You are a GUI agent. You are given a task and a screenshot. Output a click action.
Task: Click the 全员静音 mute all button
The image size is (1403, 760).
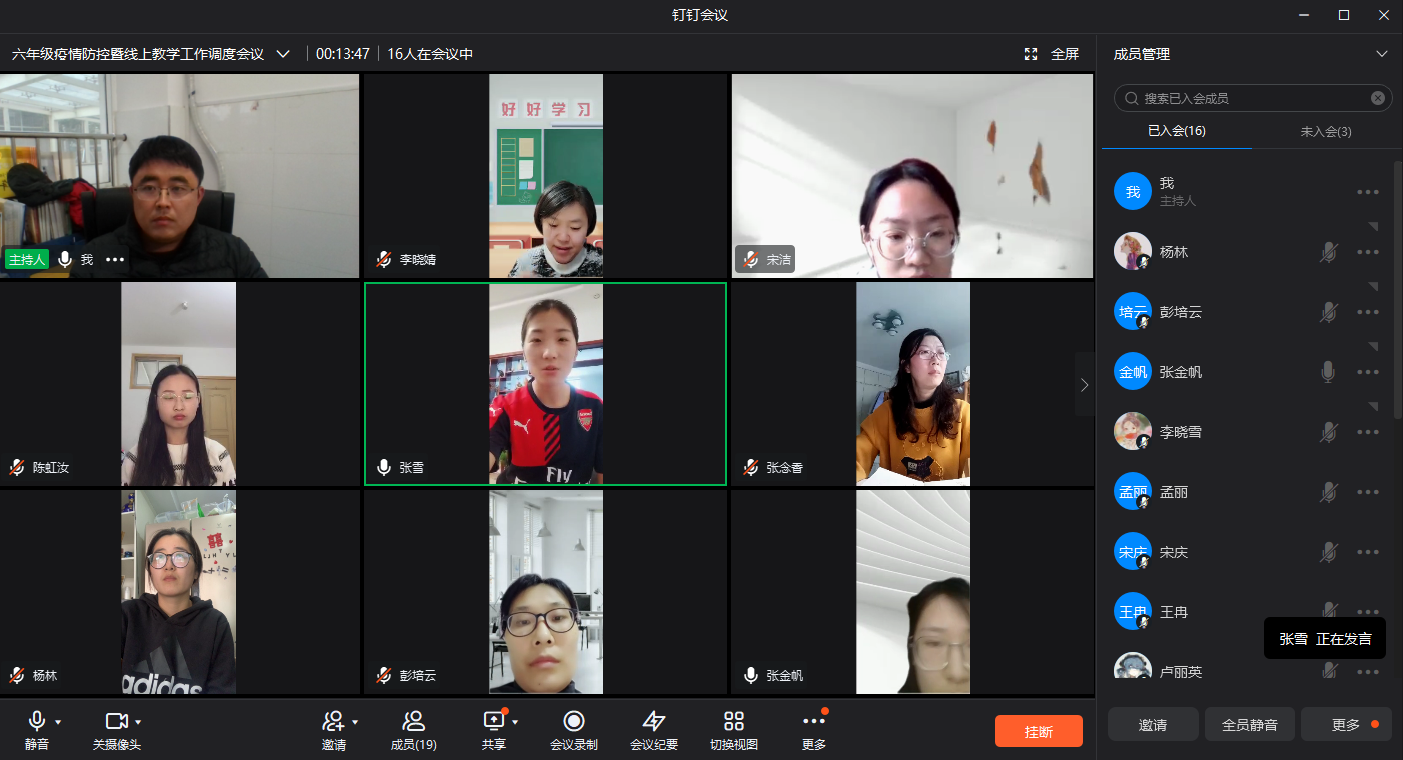[1249, 724]
